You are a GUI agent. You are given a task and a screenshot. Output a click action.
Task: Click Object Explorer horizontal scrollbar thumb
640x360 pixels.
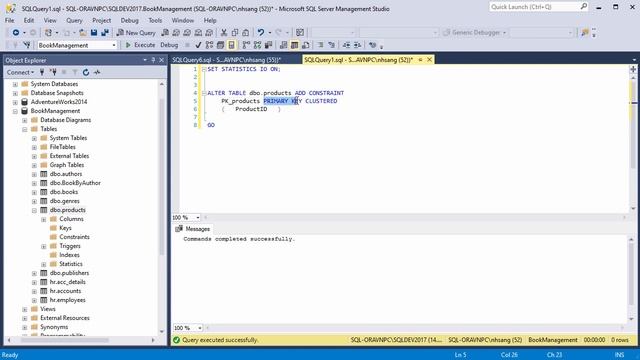click(65, 340)
